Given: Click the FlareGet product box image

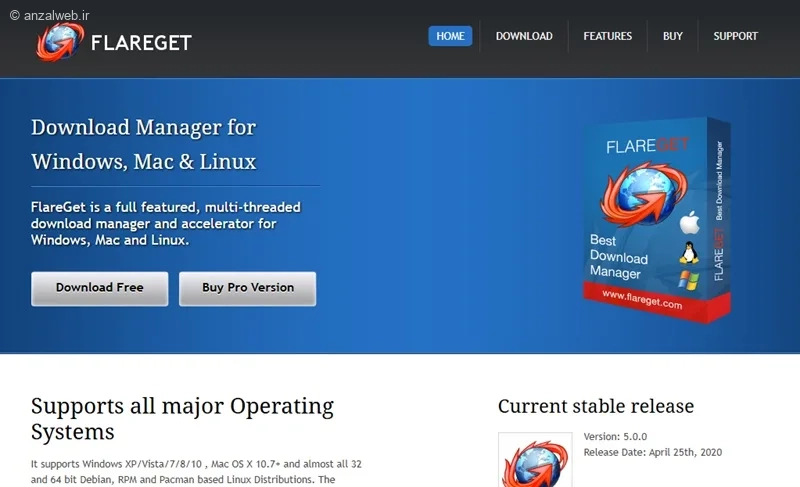Looking at the screenshot, I should [x=657, y=220].
